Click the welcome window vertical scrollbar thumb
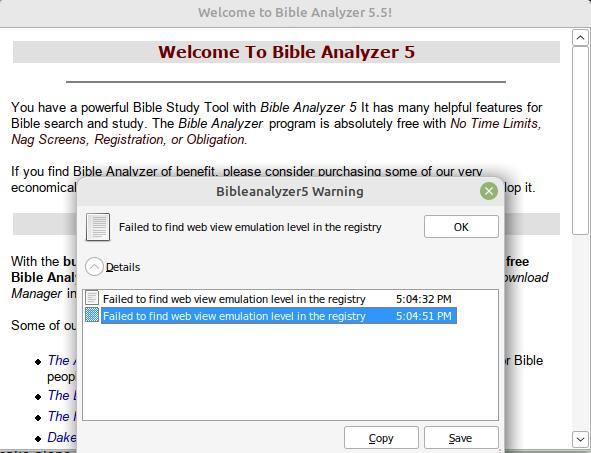591x453 pixels. click(x=580, y=141)
